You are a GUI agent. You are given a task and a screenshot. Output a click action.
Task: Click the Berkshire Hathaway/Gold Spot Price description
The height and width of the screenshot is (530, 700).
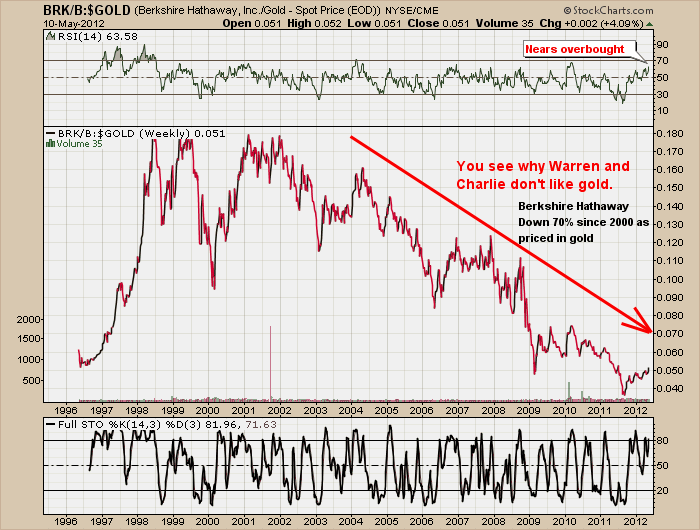257,10
